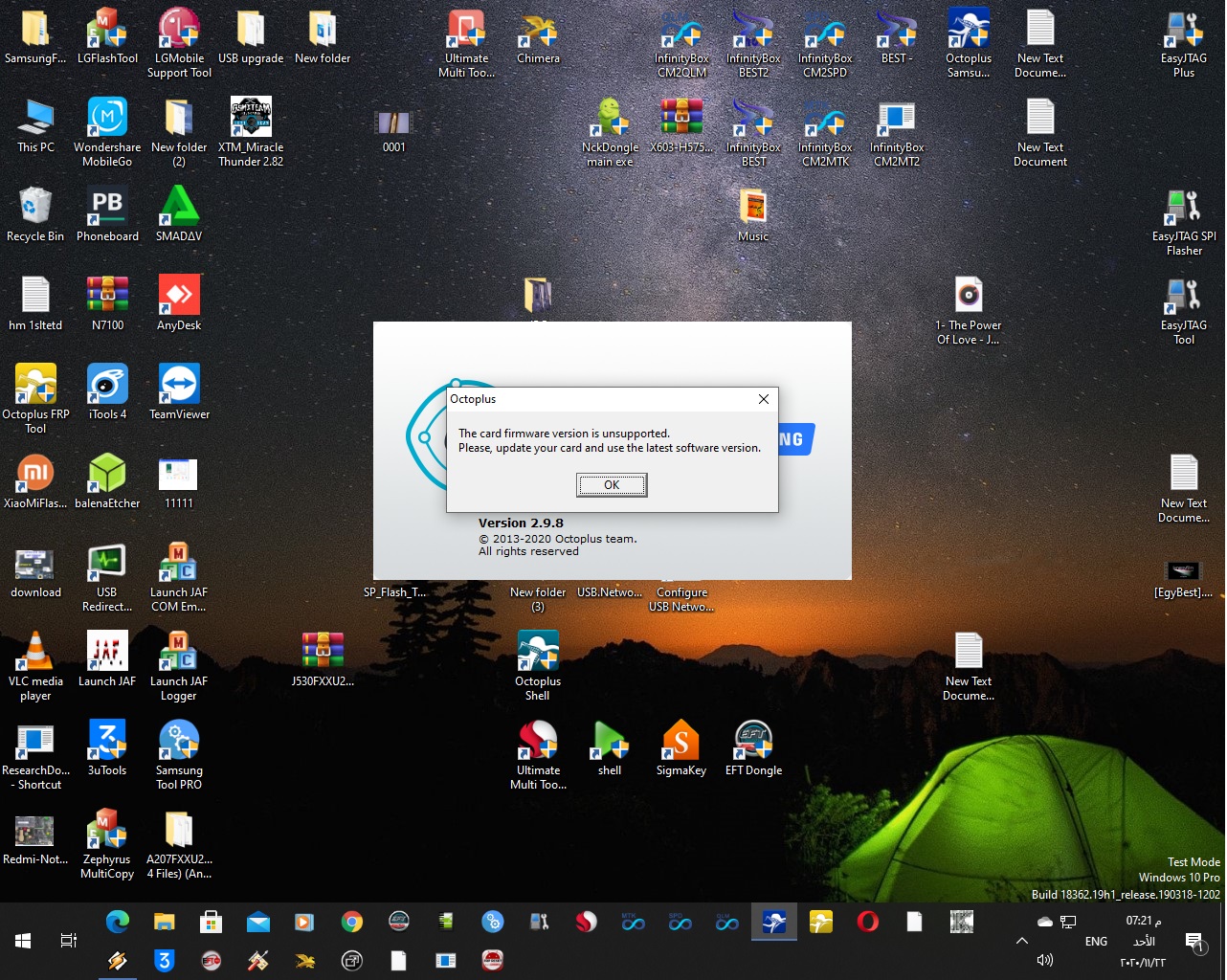The image size is (1227, 980).
Task: Open EasyJTAG SPI Flasher
Action: (1184, 222)
